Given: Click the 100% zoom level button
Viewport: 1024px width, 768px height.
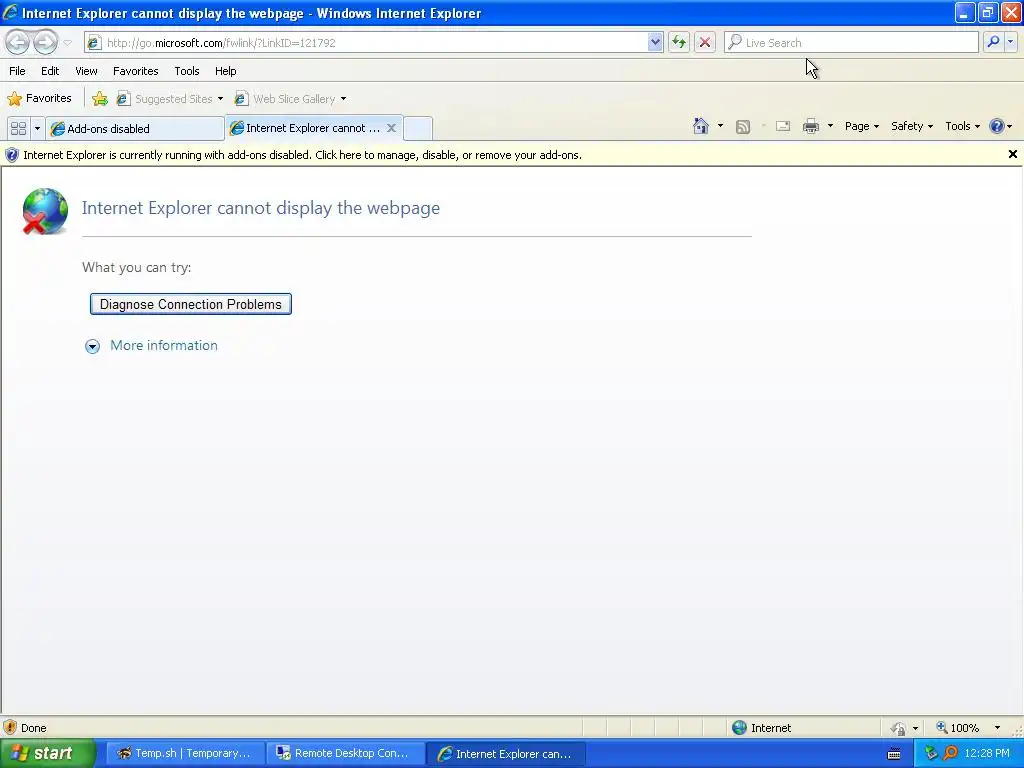Looking at the screenshot, I should point(957,728).
